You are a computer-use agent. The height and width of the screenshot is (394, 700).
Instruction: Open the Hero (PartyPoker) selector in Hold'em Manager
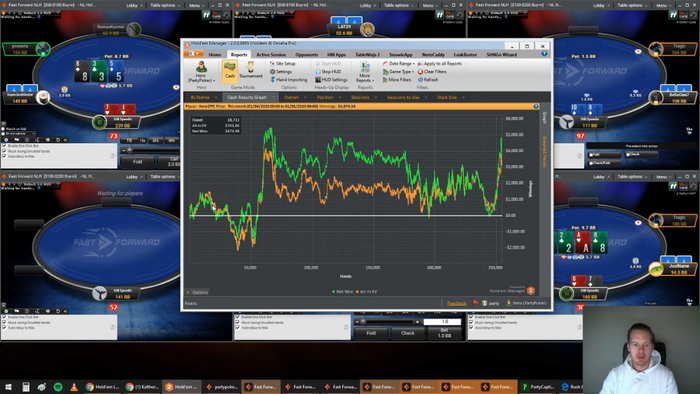(x=201, y=72)
